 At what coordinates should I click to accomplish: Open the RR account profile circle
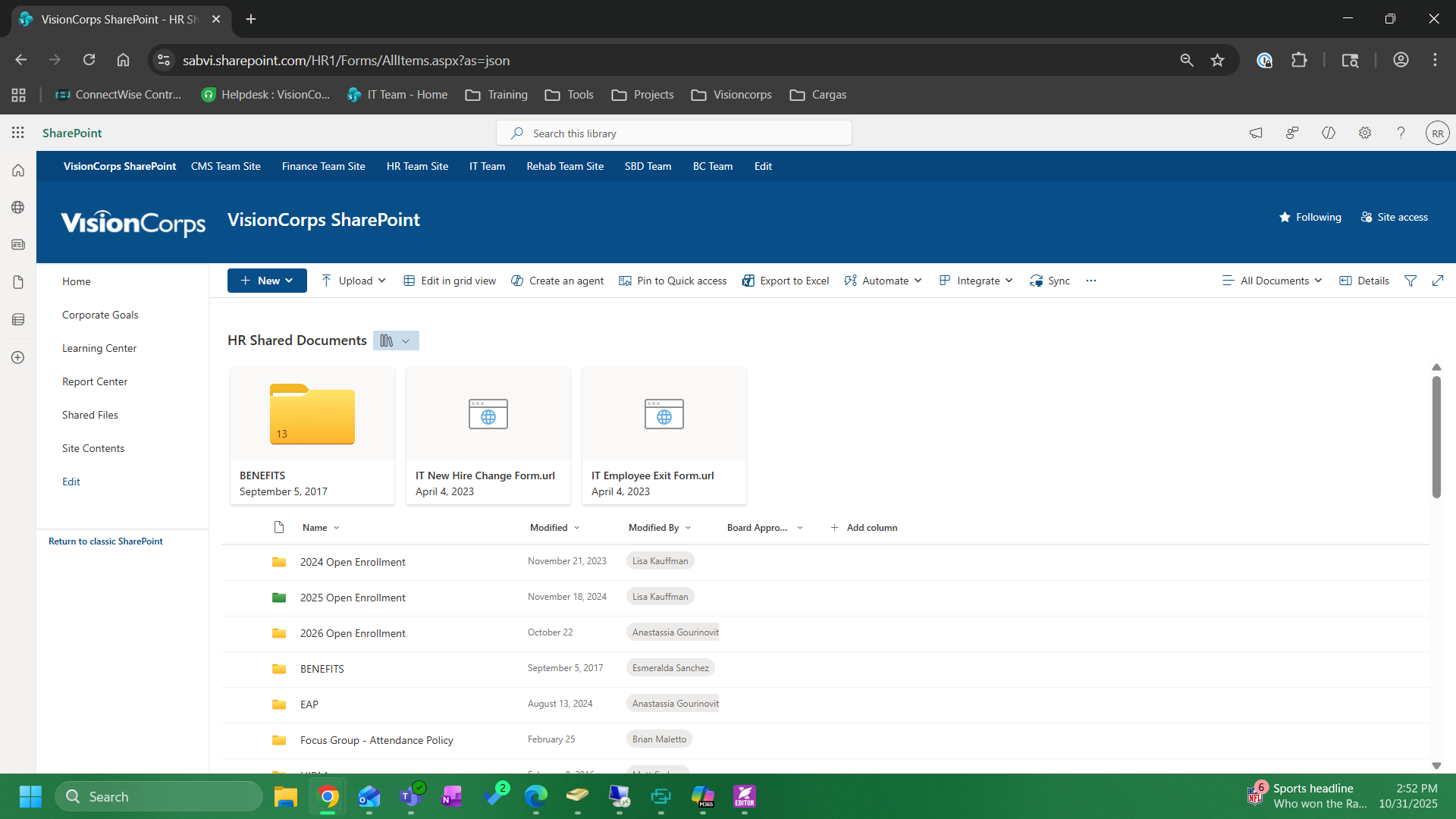(x=1439, y=133)
